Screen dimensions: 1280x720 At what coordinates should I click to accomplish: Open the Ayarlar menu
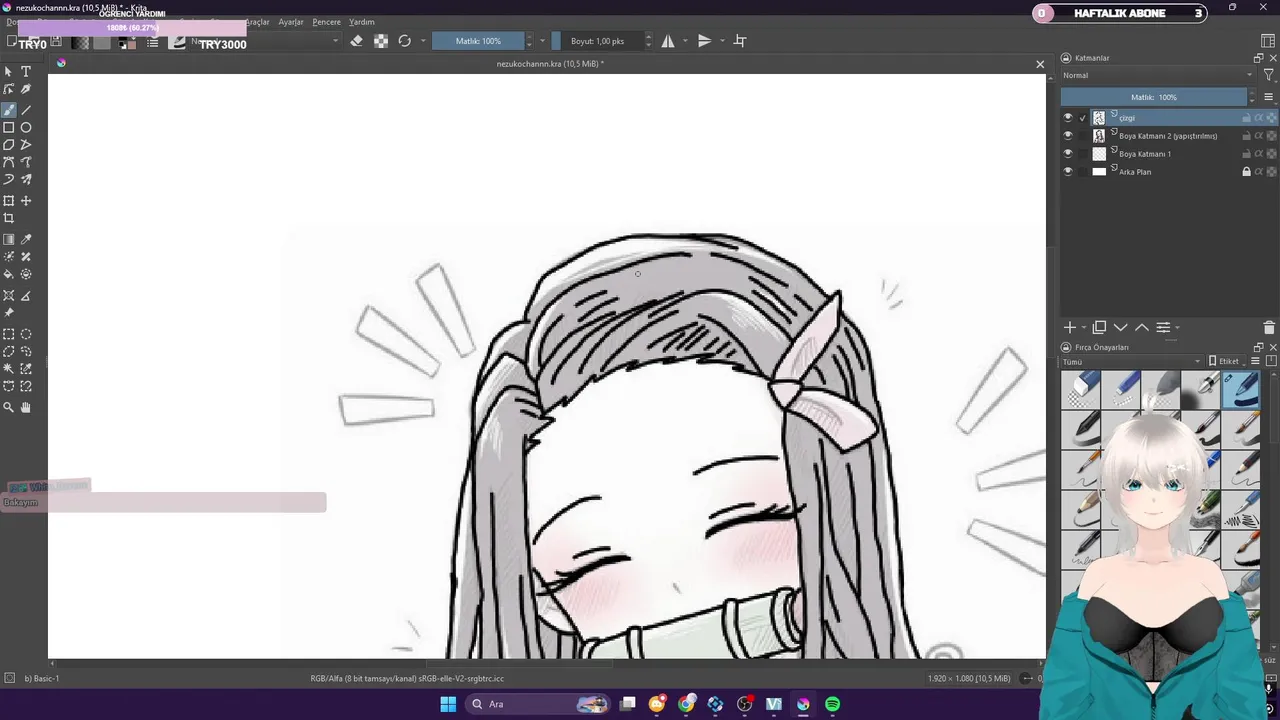click(x=291, y=22)
